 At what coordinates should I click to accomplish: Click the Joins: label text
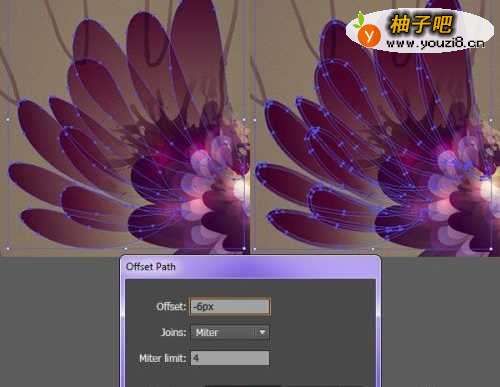pos(173,332)
